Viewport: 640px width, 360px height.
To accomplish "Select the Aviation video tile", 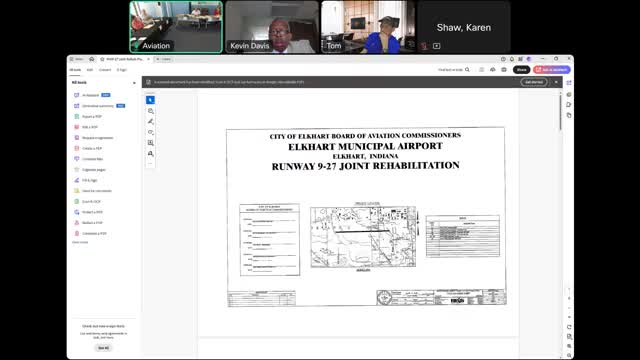I will (x=176, y=27).
